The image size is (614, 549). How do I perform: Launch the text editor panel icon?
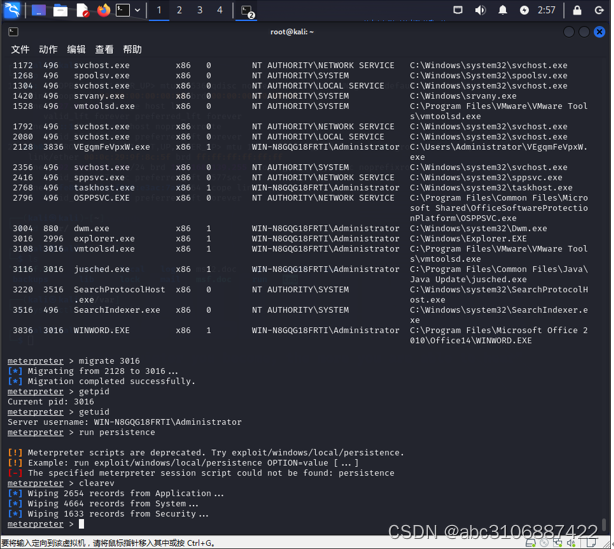pos(82,11)
